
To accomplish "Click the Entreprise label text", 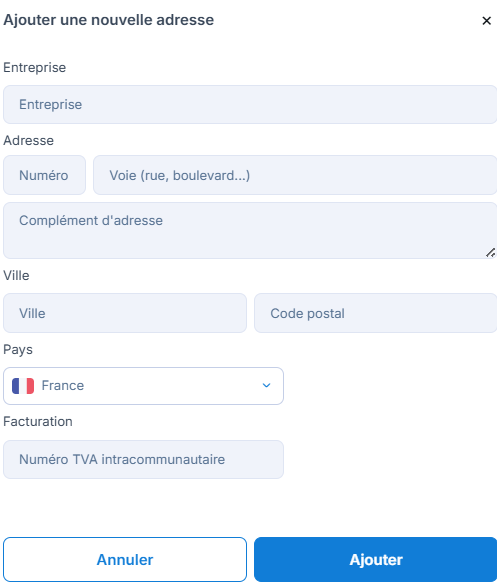I will click(35, 68).
